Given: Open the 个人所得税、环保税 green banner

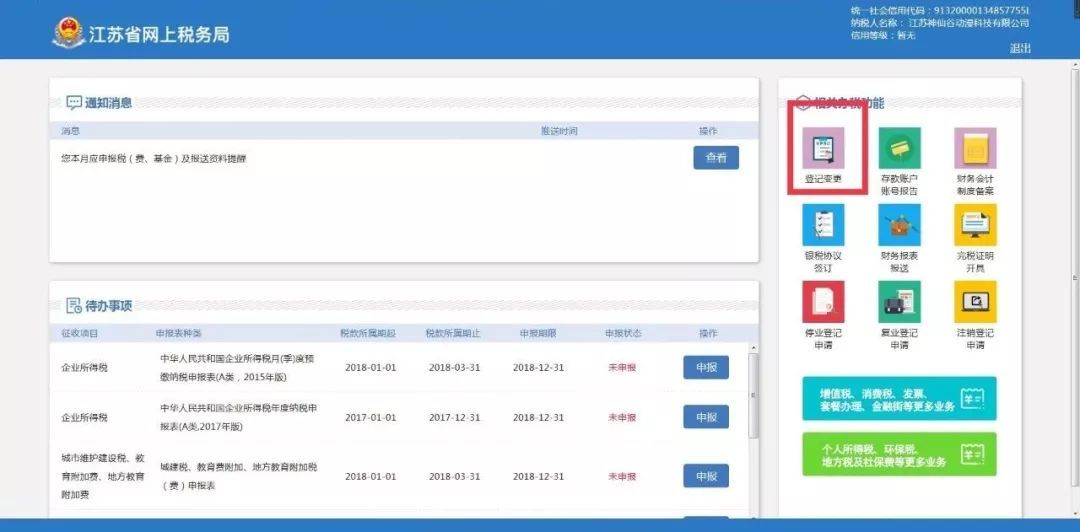Looking at the screenshot, I should pos(899,454).
